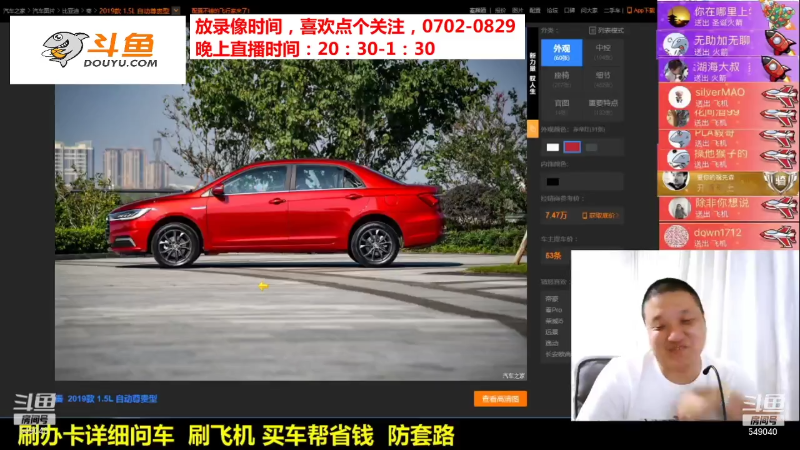Screen dimensions: 800x450
Task: Open 远景 in the similar cars list
Action: tap(552, 332)
